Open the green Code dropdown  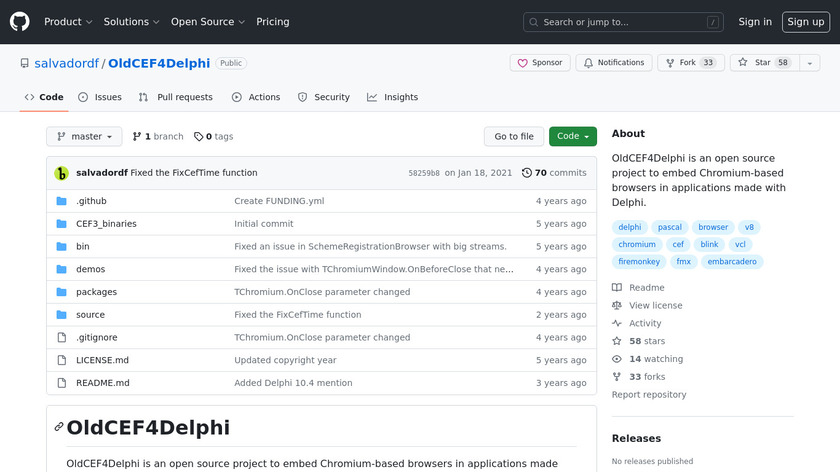tap(572, 137)
